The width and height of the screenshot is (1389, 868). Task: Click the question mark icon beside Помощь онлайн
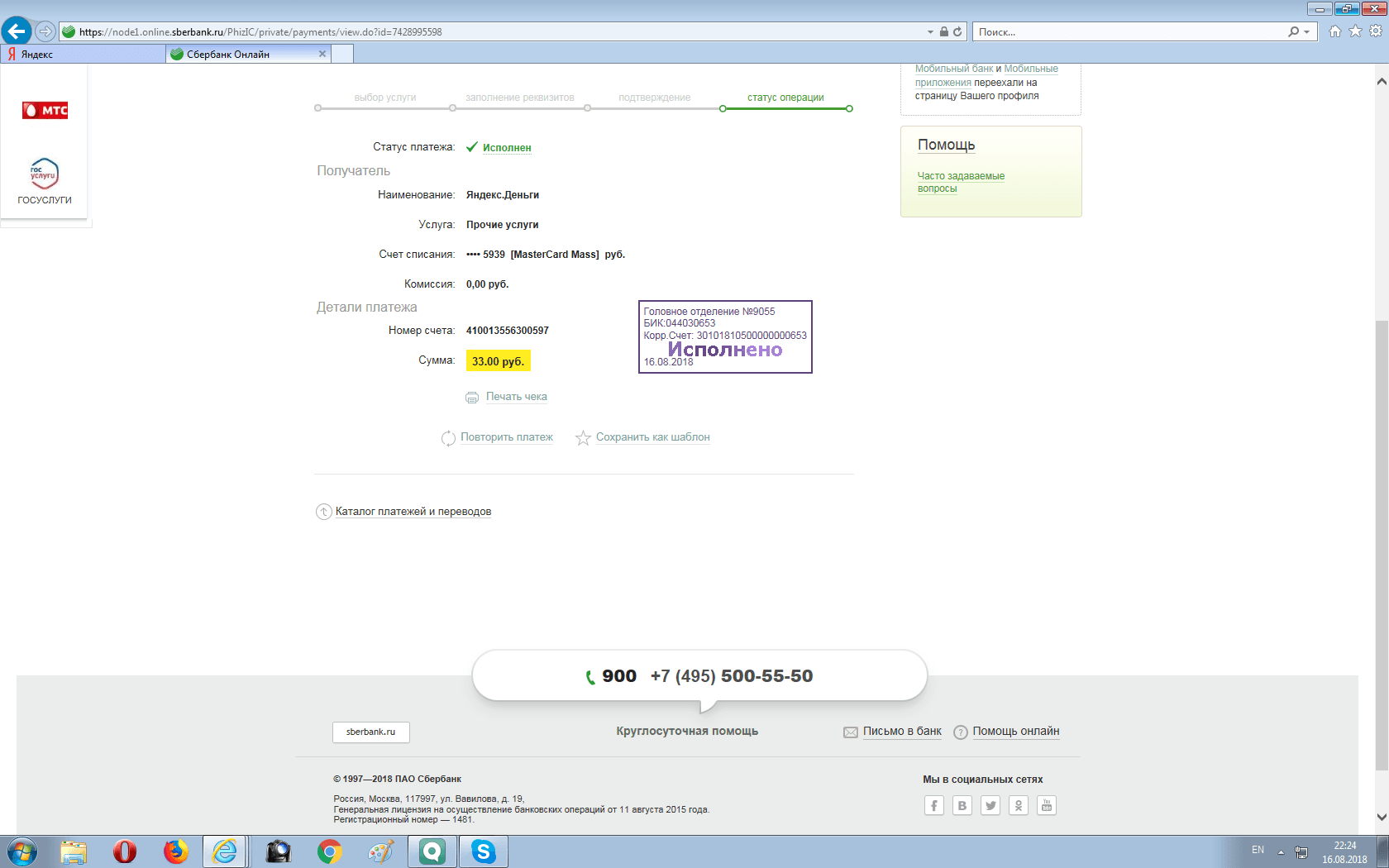961,732
